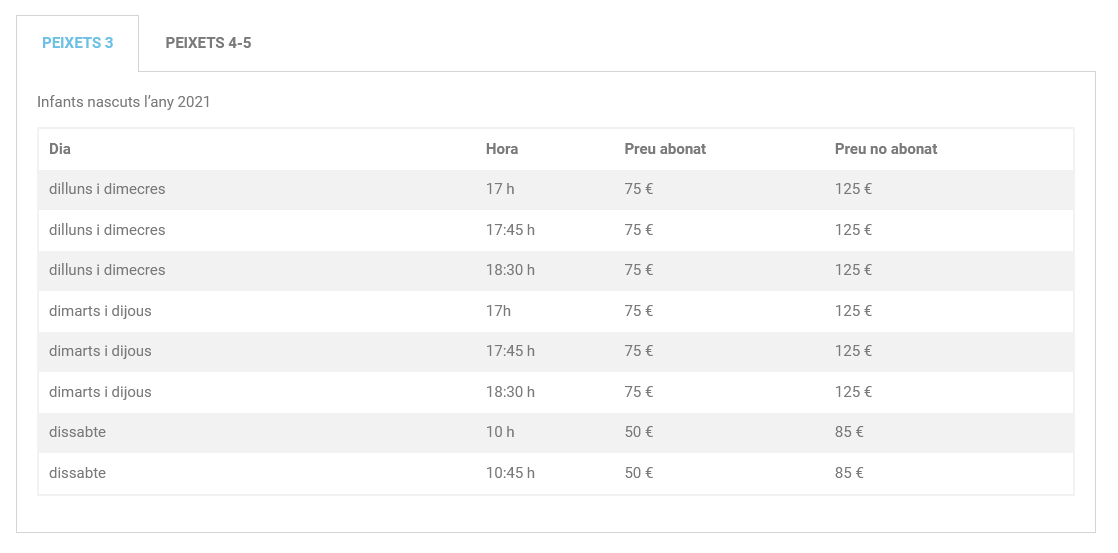
Task: Click the Hora column header
Action: tap(502, 149)
